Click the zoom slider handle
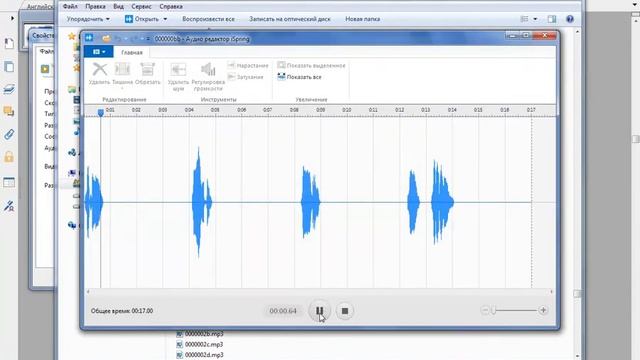640x360 pixels. coord(493,311)
